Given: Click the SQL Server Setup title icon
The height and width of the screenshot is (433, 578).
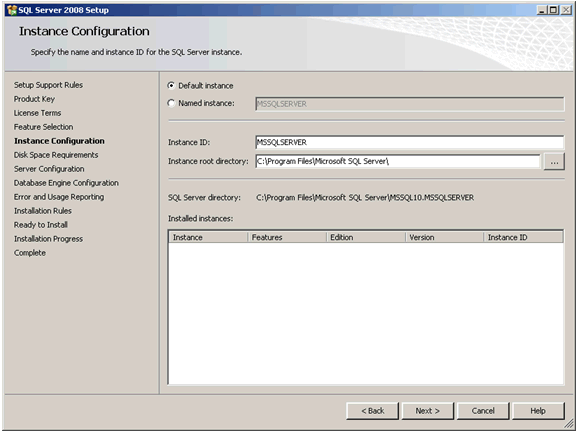Looking at the screenshot, I should pyautogui.click(x=12, y=10).
